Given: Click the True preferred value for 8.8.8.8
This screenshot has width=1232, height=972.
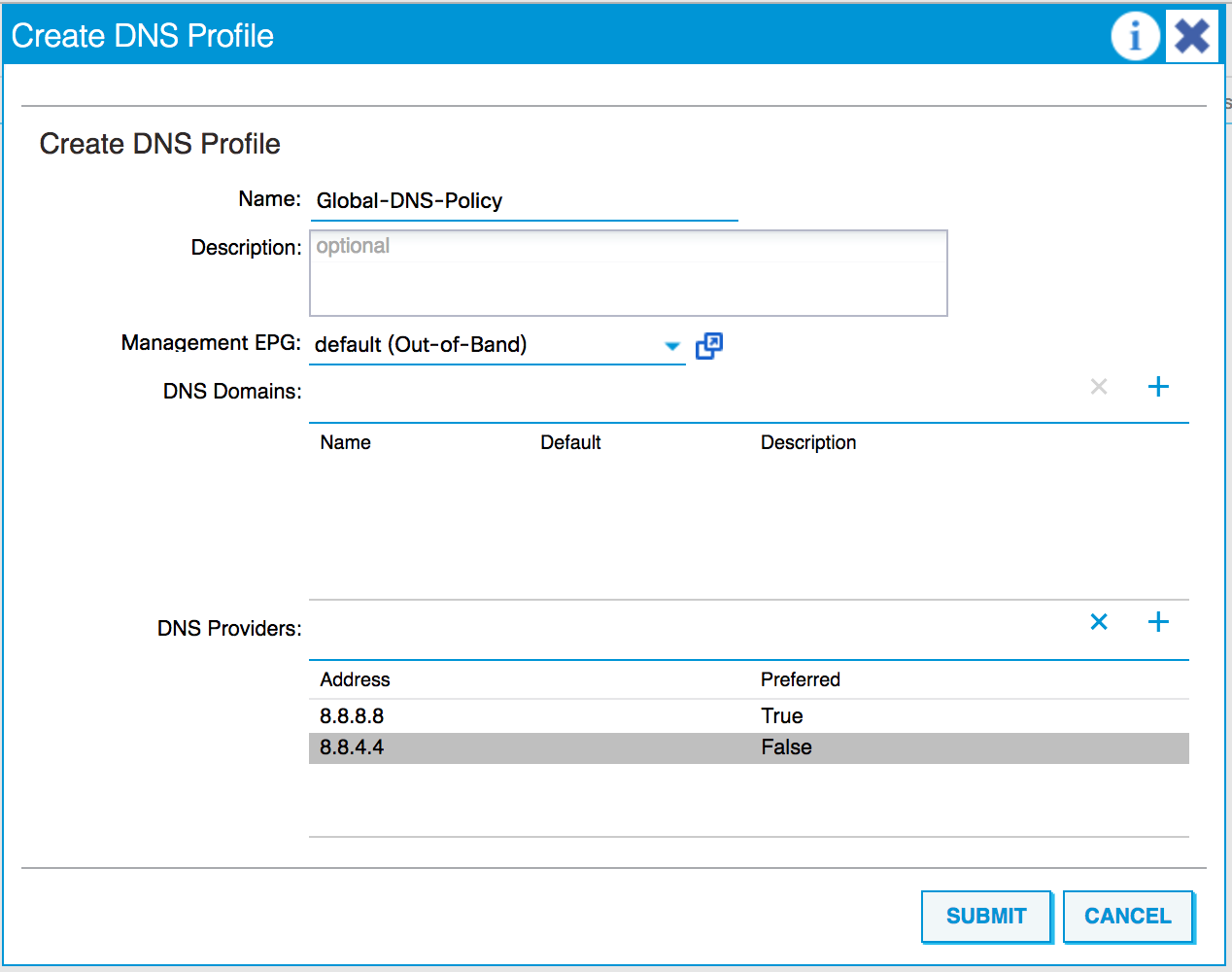Looking at the screenshot, I should (x=782, y=716).
